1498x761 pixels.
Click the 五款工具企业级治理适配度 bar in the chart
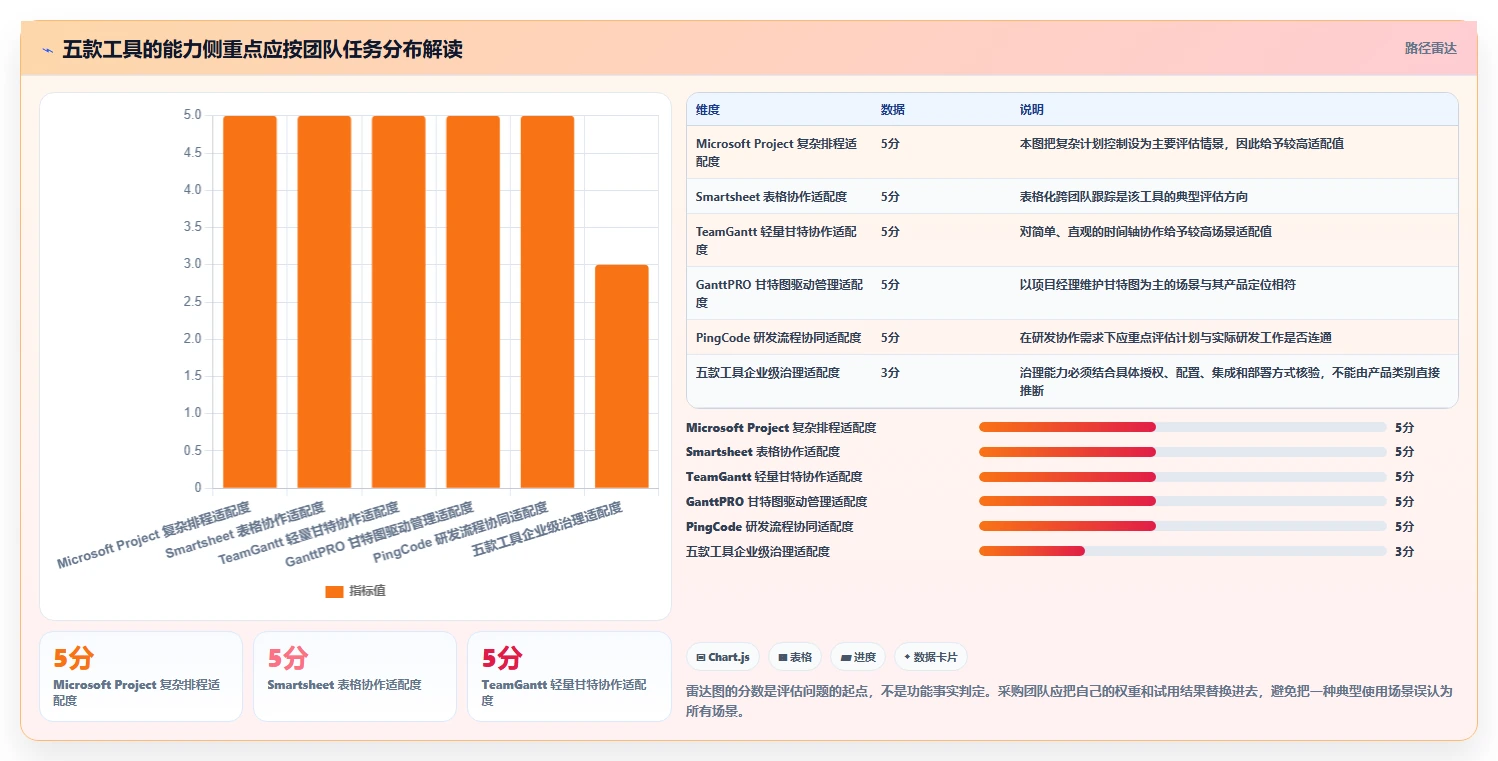click(622, 376)
